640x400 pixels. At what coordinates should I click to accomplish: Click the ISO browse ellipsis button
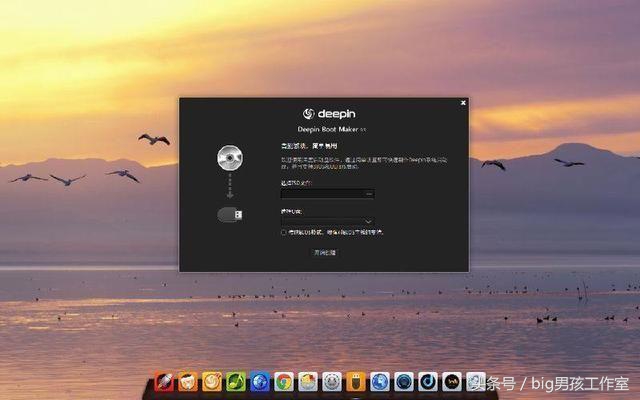click(x=369, y=193)
